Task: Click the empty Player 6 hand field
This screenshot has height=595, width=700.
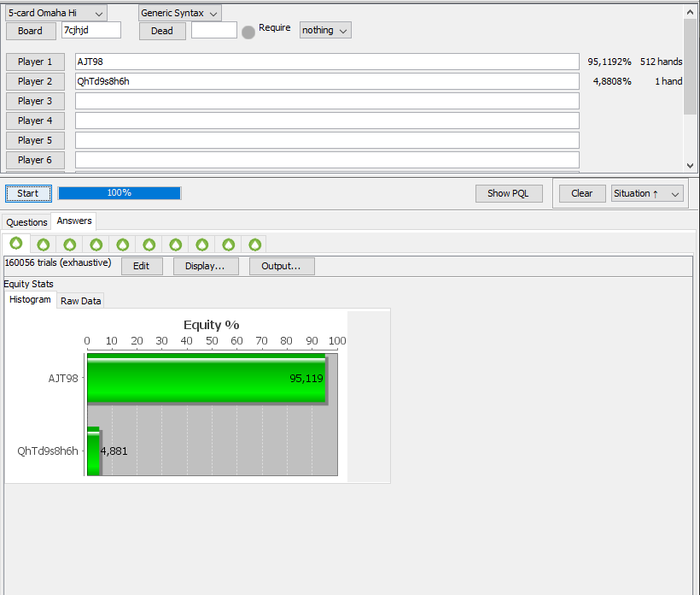Action: (x=327, y=160)
